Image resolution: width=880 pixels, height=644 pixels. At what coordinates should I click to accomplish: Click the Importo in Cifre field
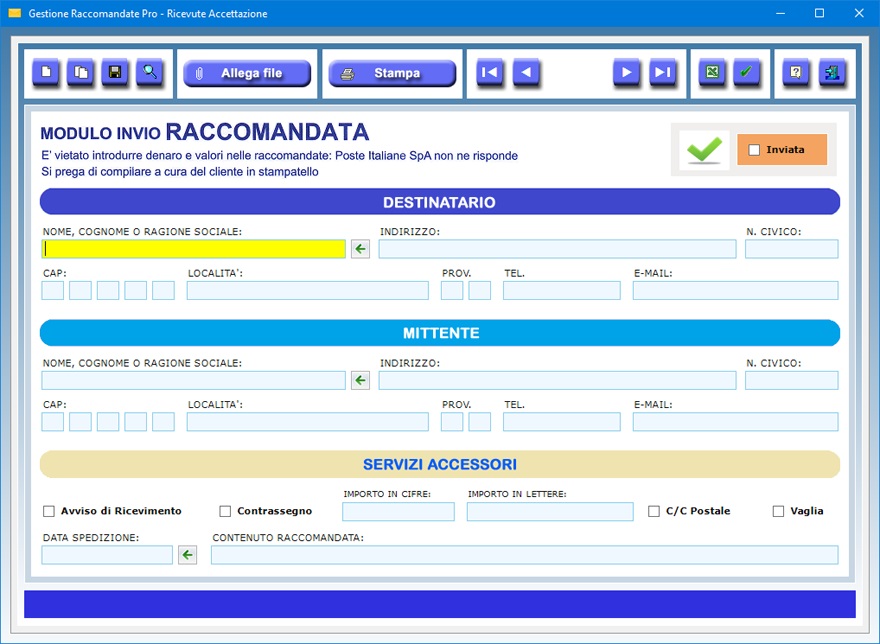pyautogui.click(x=398, y=511)
